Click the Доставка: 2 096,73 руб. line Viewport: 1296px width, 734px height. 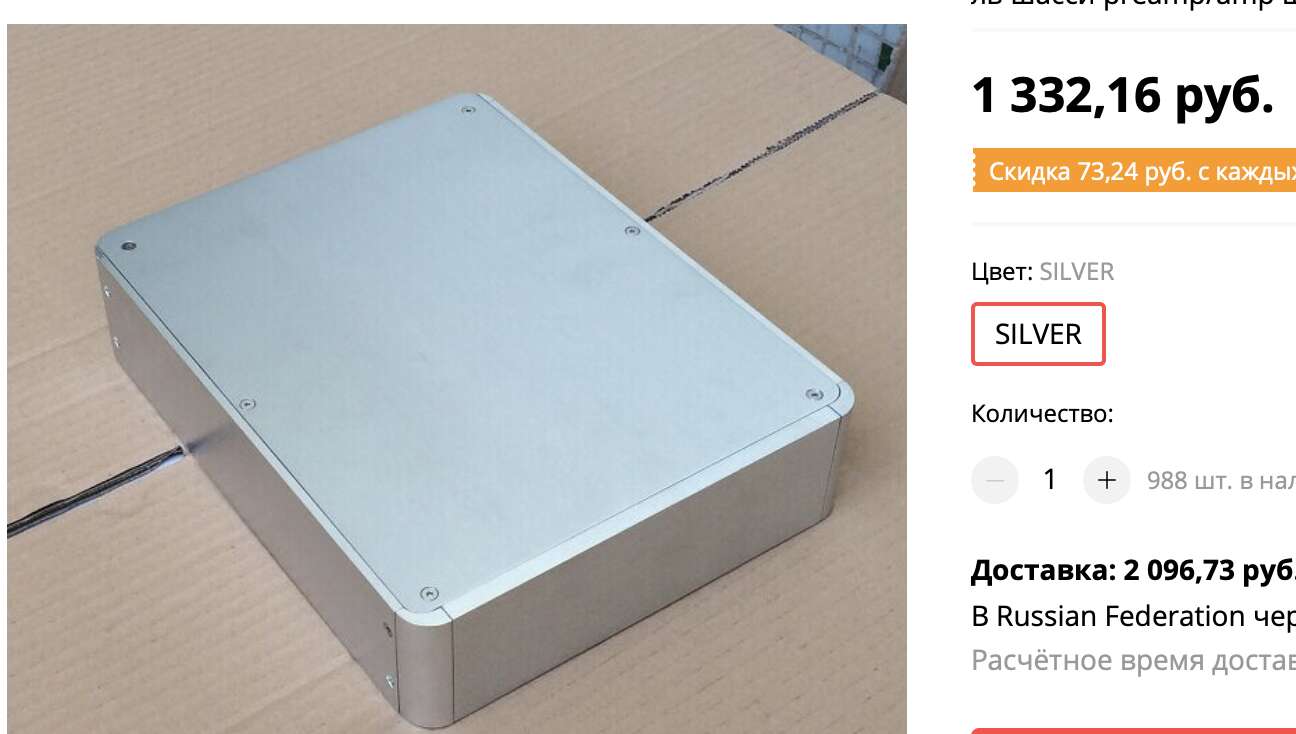pos(1133,571)
